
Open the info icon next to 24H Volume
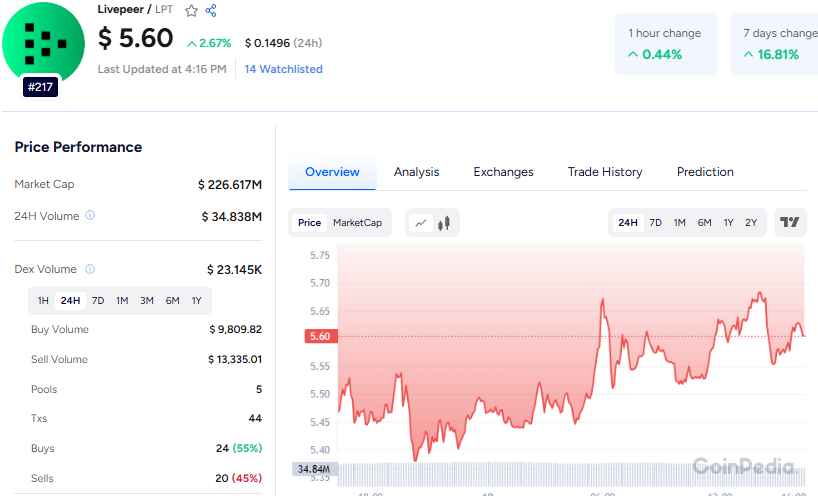[90, 215]
